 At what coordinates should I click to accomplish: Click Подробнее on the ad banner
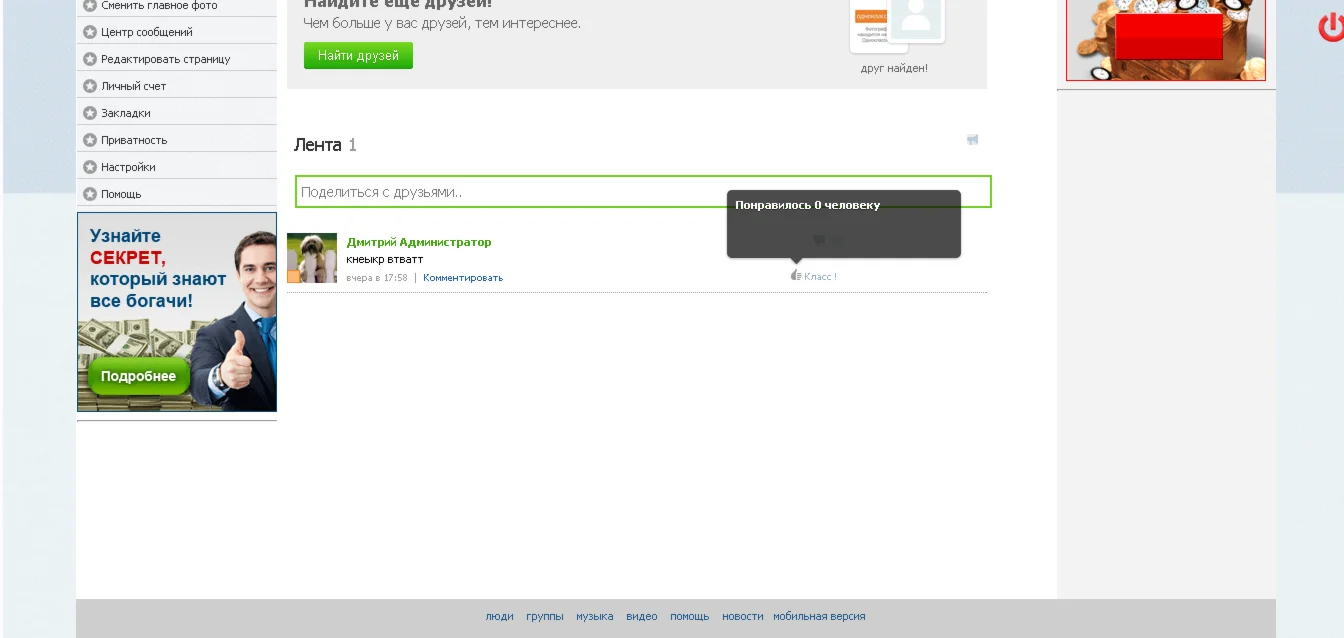(x=138, y=376)
